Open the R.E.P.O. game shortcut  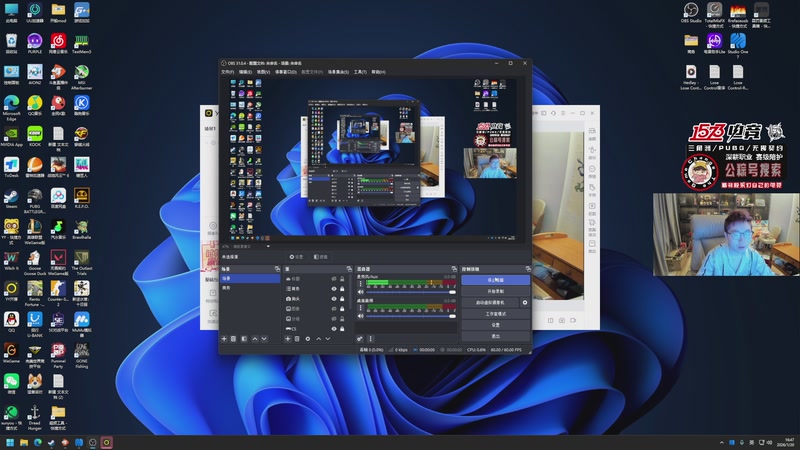pyautogui.click(x=82, y=198)
